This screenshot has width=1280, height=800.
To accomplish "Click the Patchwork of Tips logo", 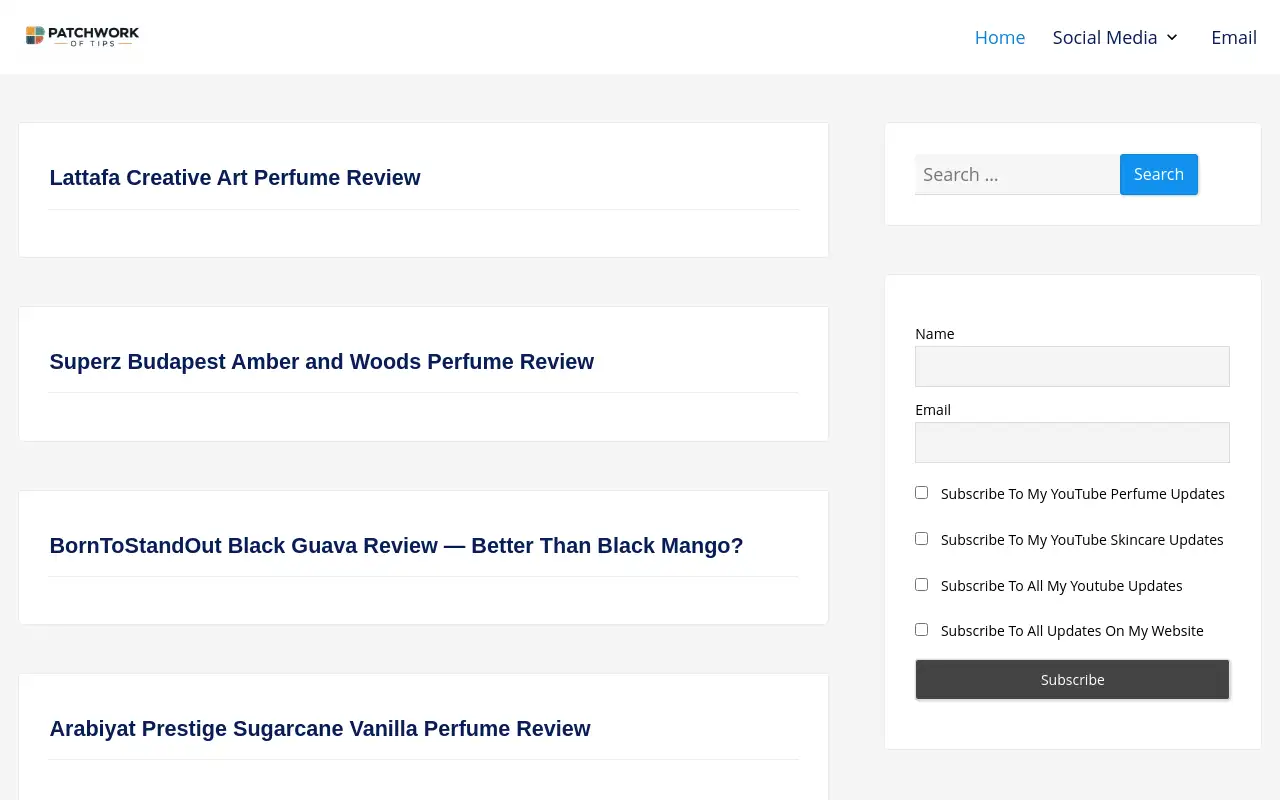I will [x=82, y=37].
